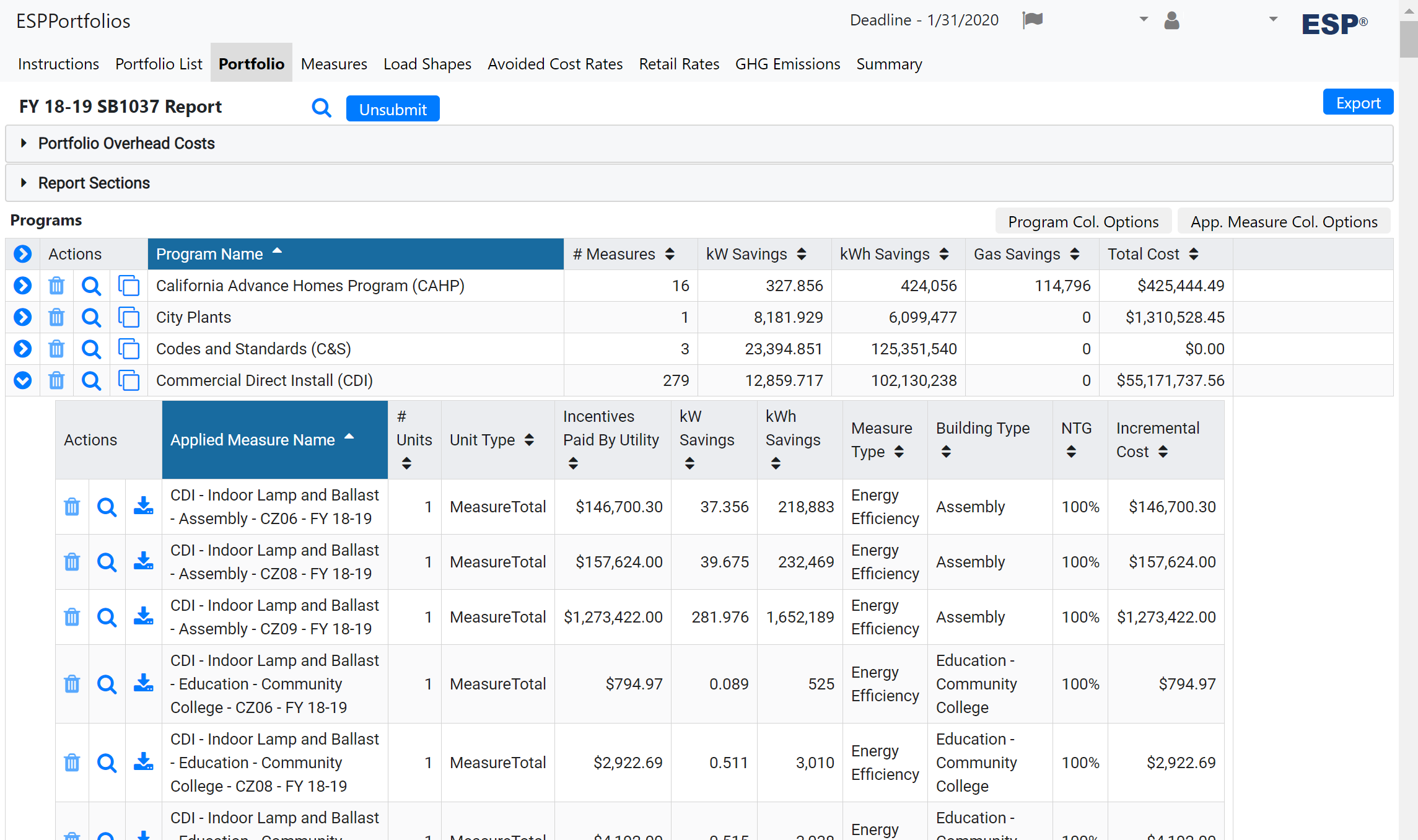
Task: Expand all programs via header arrow
Action: coord(22,254)
